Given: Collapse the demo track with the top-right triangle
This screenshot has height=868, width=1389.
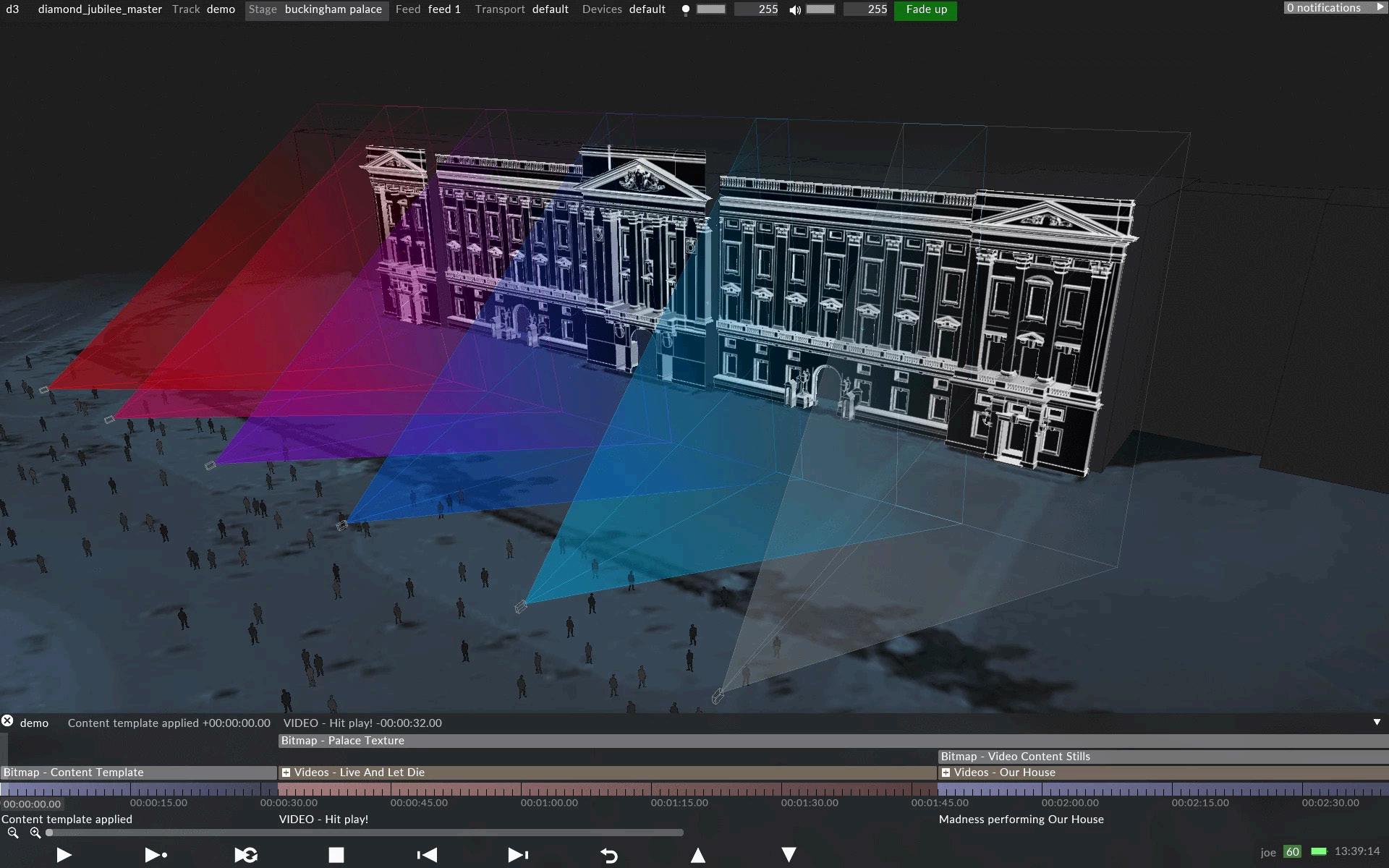Looking at the screenshot, I should (1377, 722).
